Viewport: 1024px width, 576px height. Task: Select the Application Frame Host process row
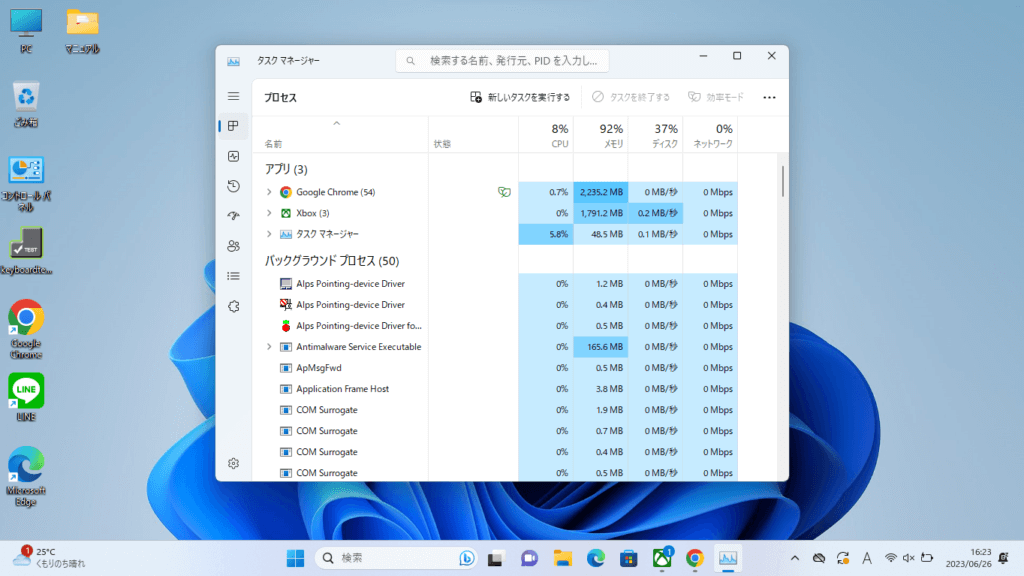tap(342, 389)
